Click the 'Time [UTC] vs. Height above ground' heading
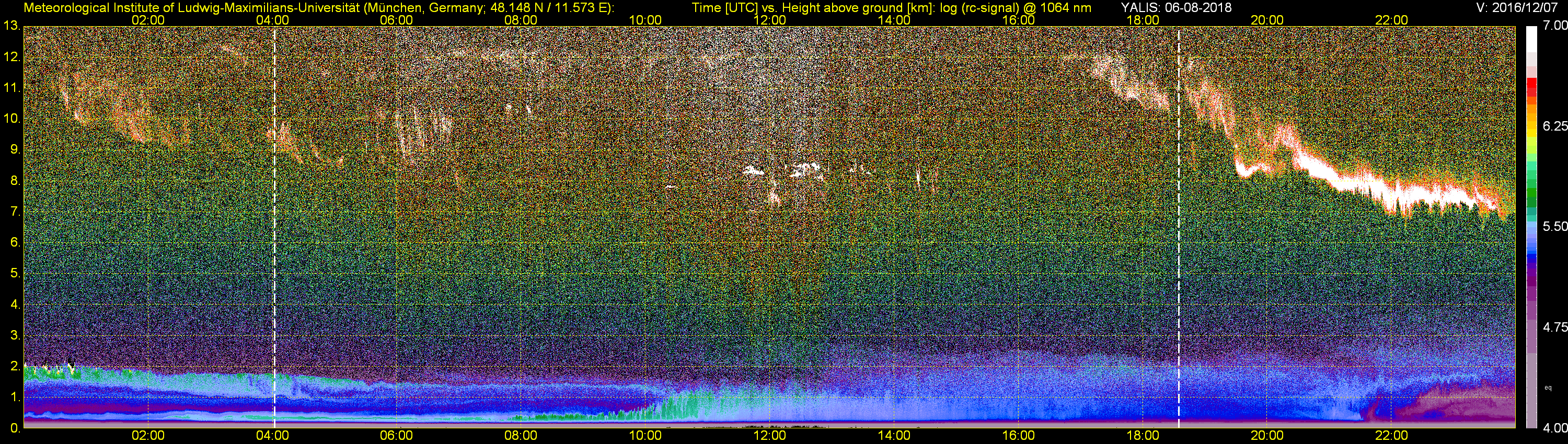Image resolution: width=1568 pixels, height=444 pixels. point(798,7)
